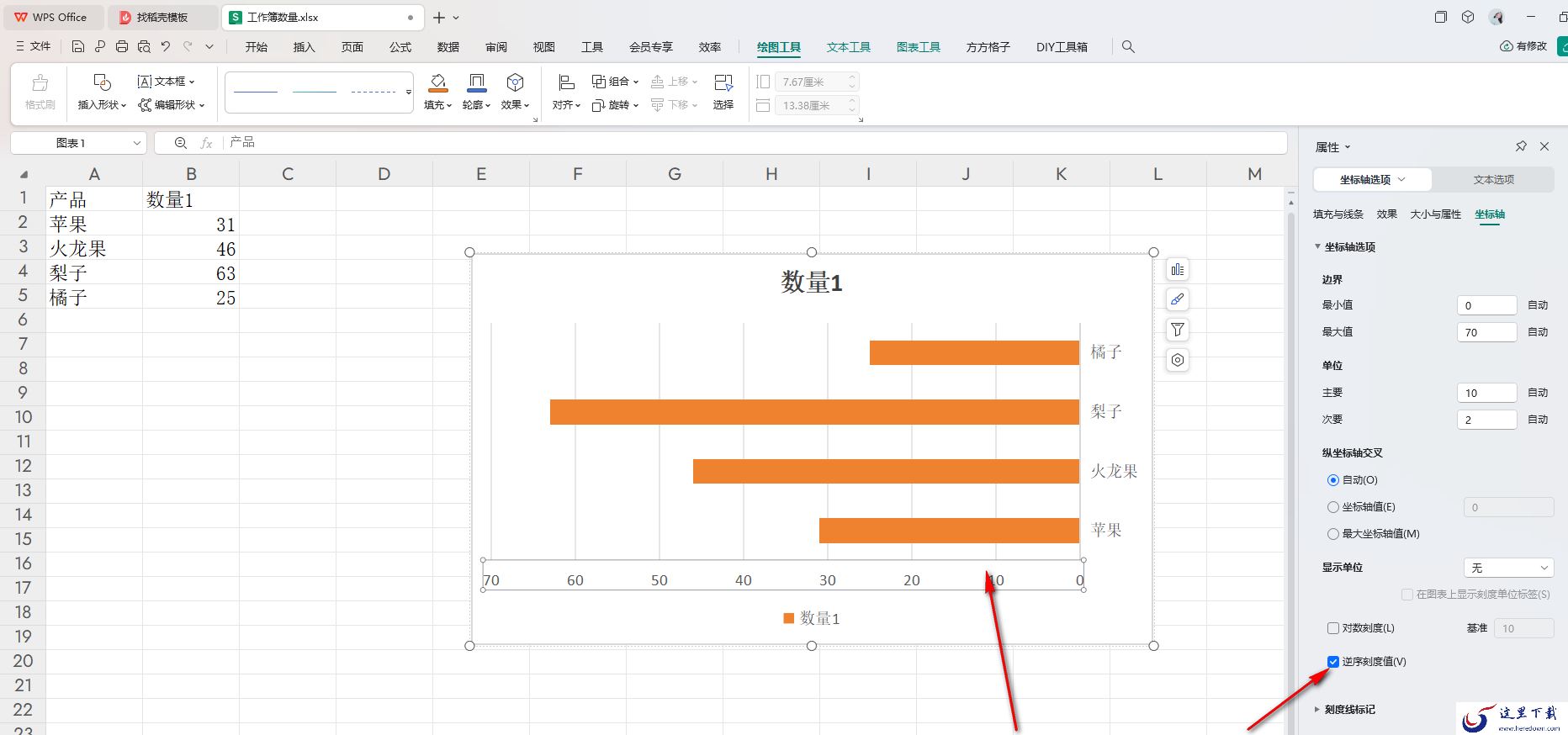The width and height of the screenshot is (1568, 735).
Task: Switch to the 数据 ribbon tab
Action: (x=448, y=47)
